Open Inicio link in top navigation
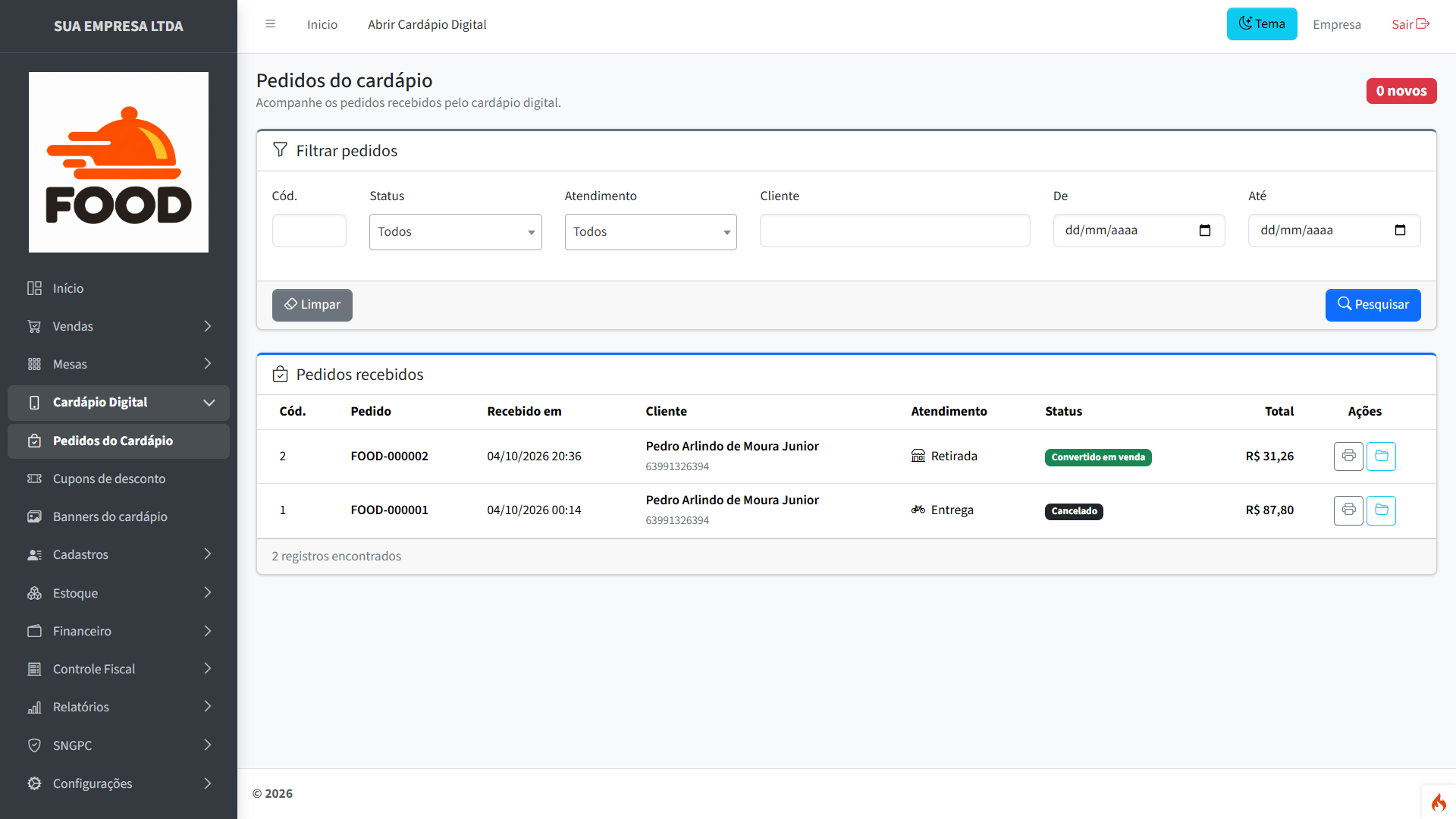This screenshot has height=819, width=1456. point(322,25)
